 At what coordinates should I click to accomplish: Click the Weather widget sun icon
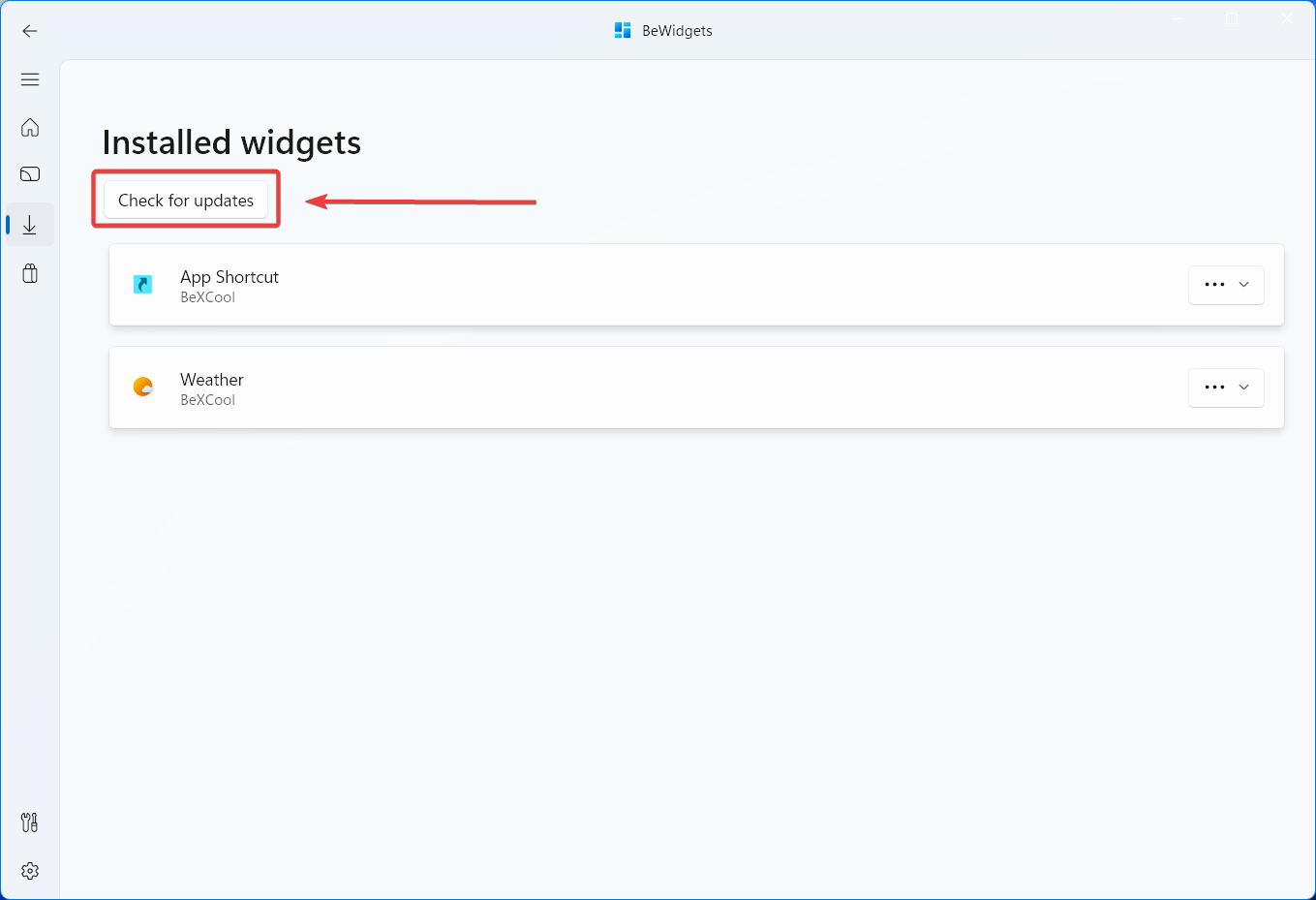point(142,387)
